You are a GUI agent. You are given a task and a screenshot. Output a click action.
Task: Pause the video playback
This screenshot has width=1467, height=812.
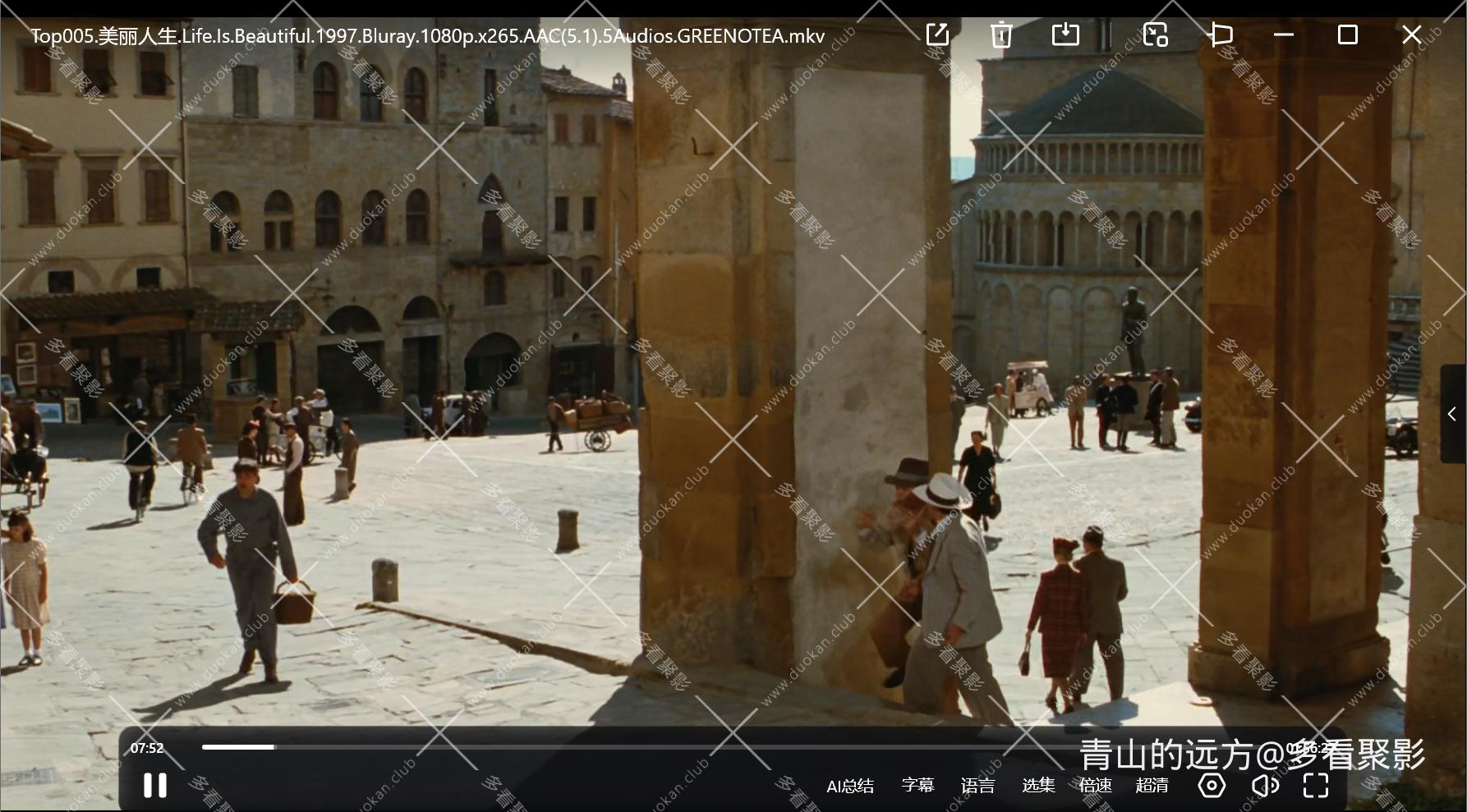click(155, 786)
